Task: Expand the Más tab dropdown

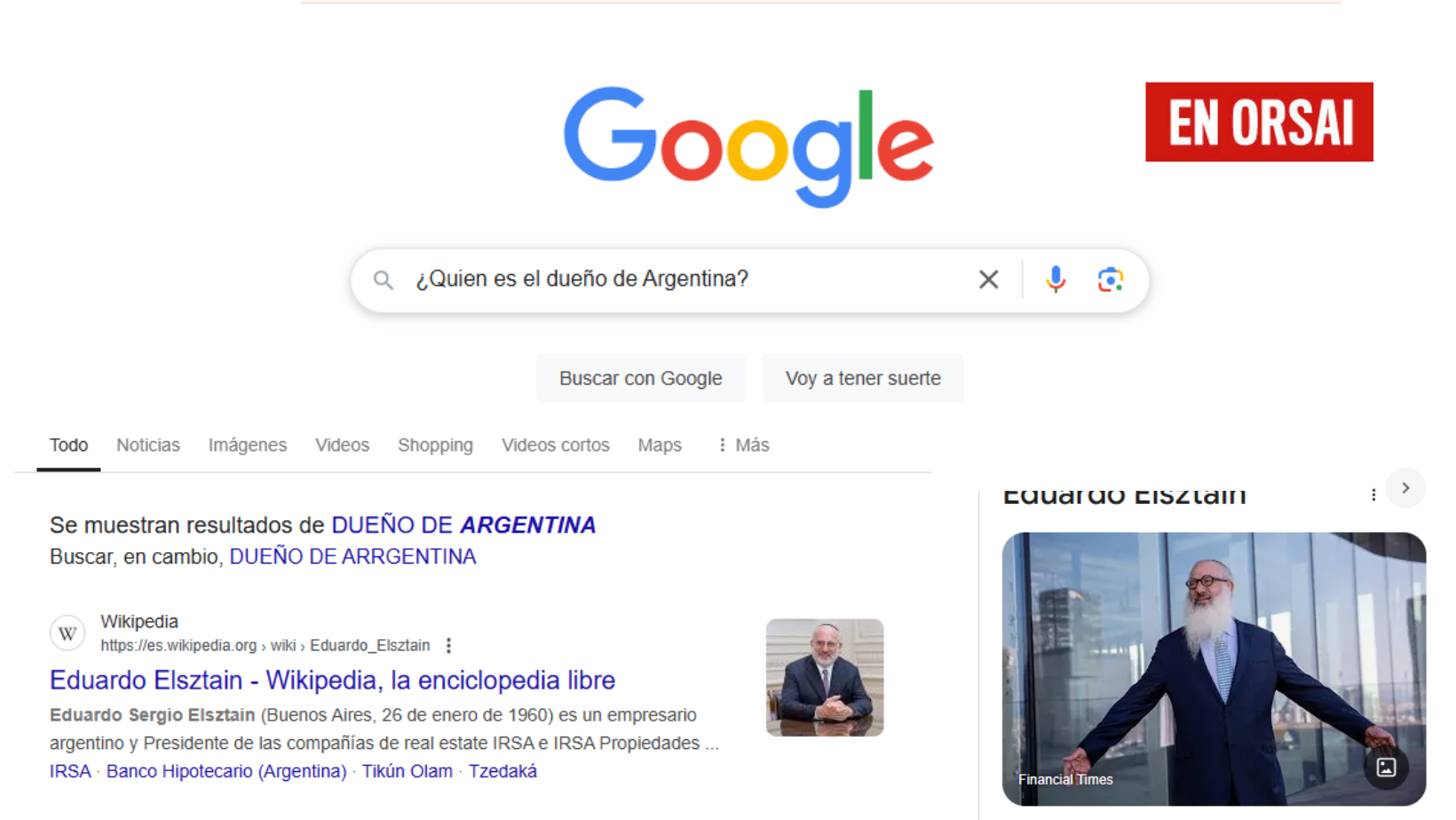Action: [x=744, y=445]
